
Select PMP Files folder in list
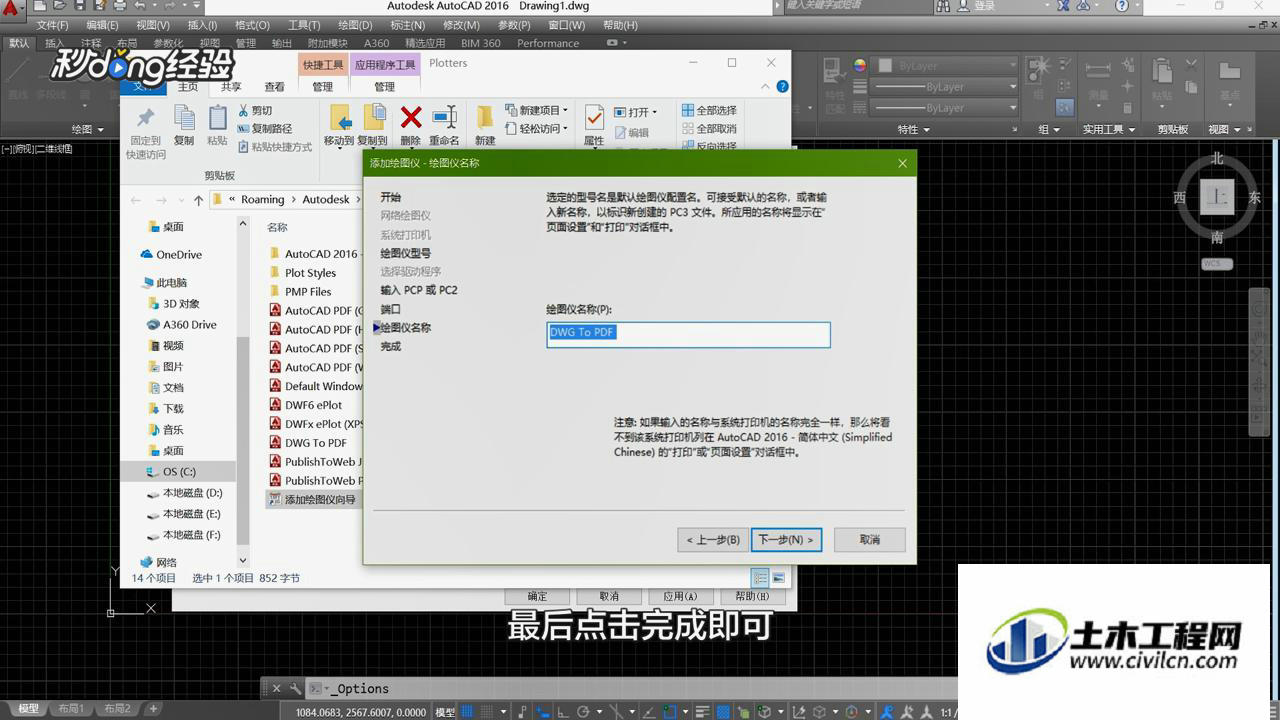[300, 292]
